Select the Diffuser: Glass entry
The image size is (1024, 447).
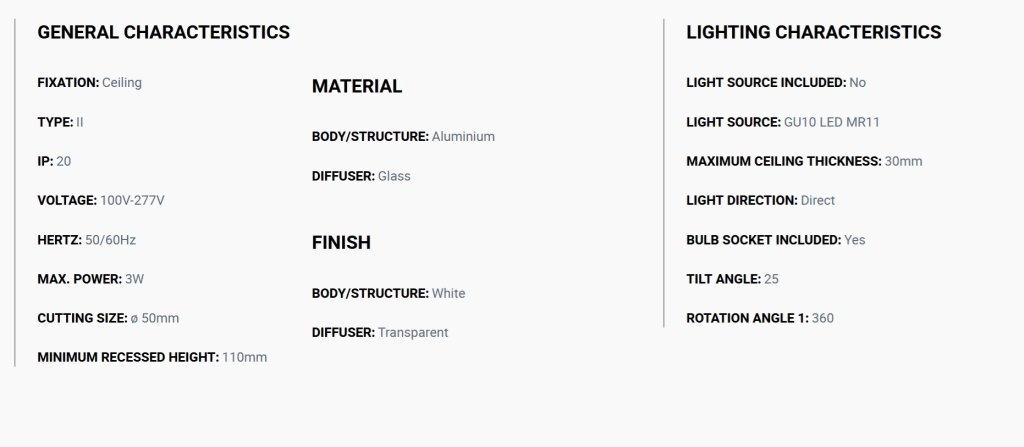pyautogui.click(x=361, y=176)
